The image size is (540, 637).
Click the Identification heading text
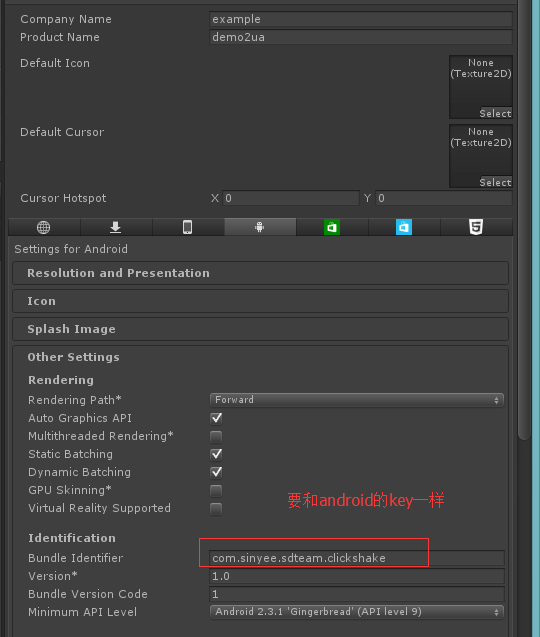pyautogui.click(x=72, y=538)
